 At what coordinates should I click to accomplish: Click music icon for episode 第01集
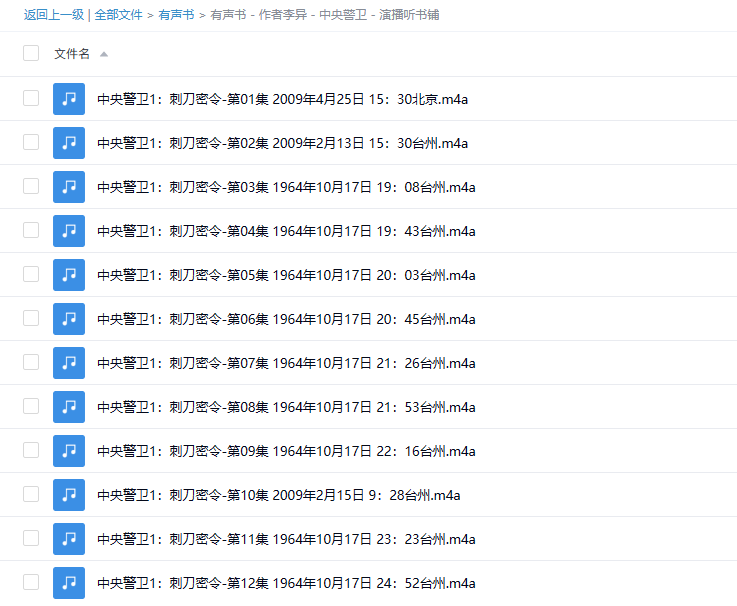pos(69,99)
